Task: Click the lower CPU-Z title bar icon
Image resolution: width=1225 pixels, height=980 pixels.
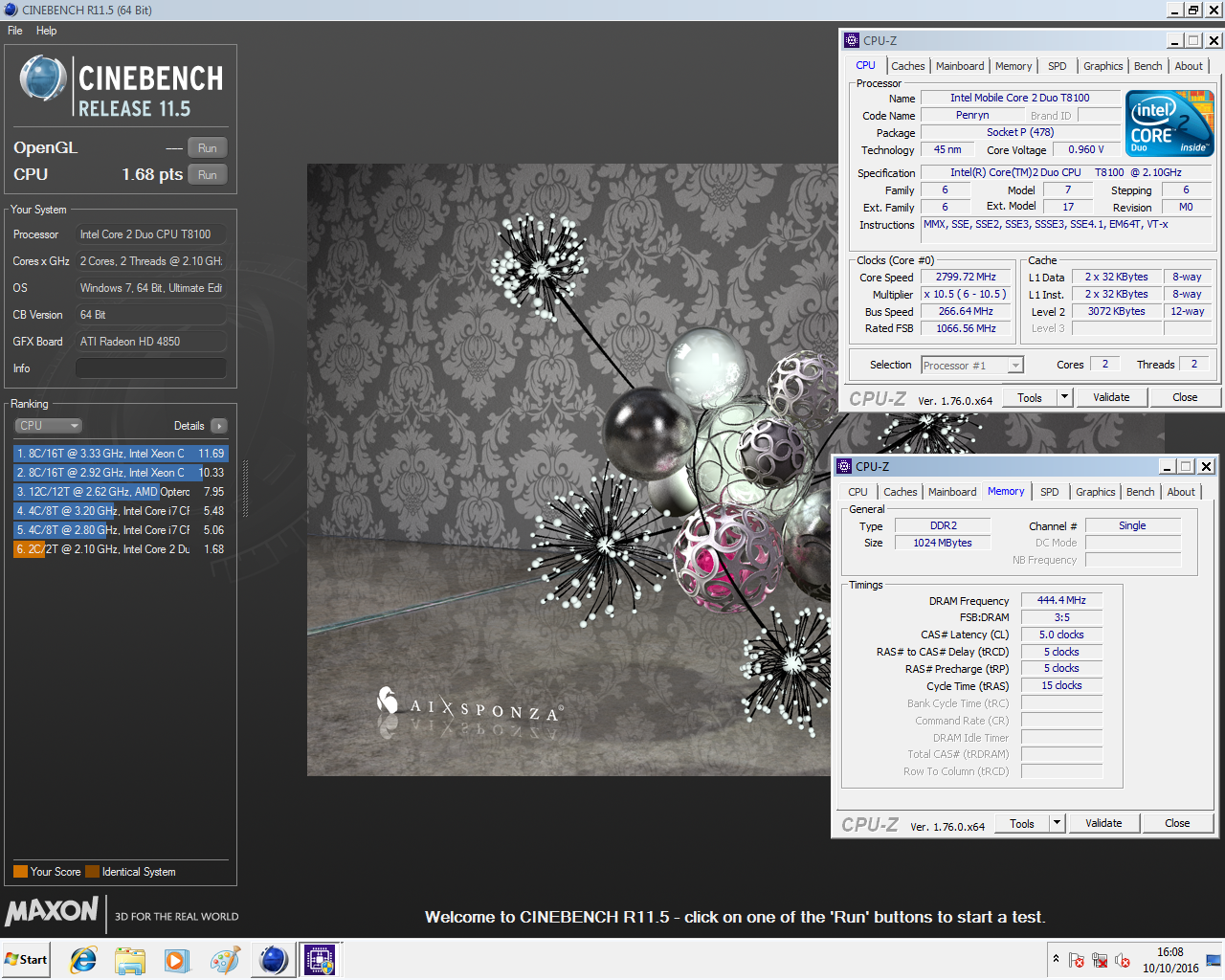Action: [844, 466]
